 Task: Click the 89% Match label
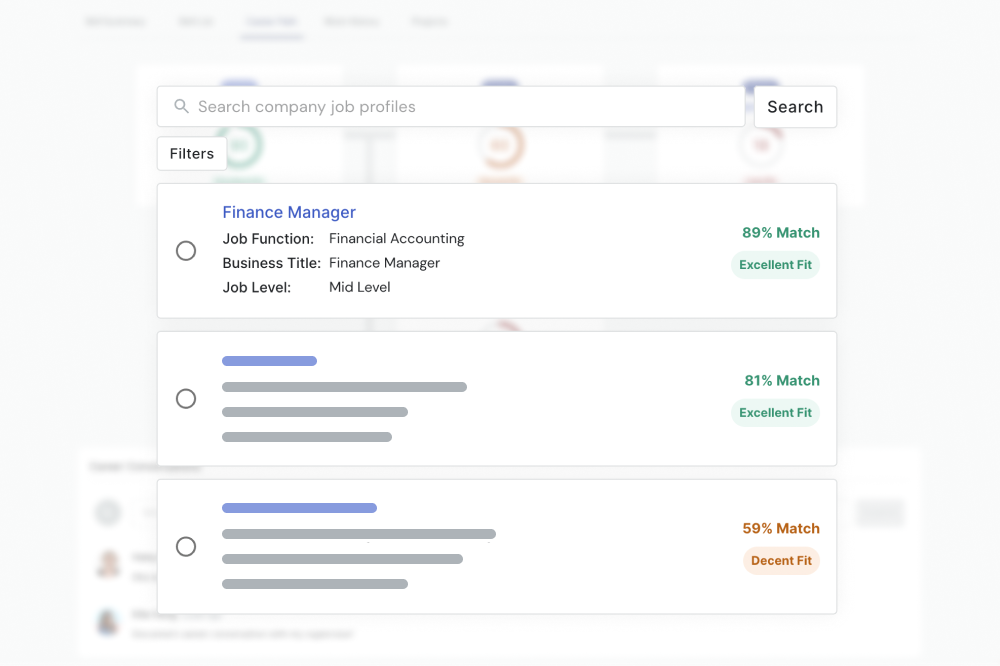click(781, 232)
